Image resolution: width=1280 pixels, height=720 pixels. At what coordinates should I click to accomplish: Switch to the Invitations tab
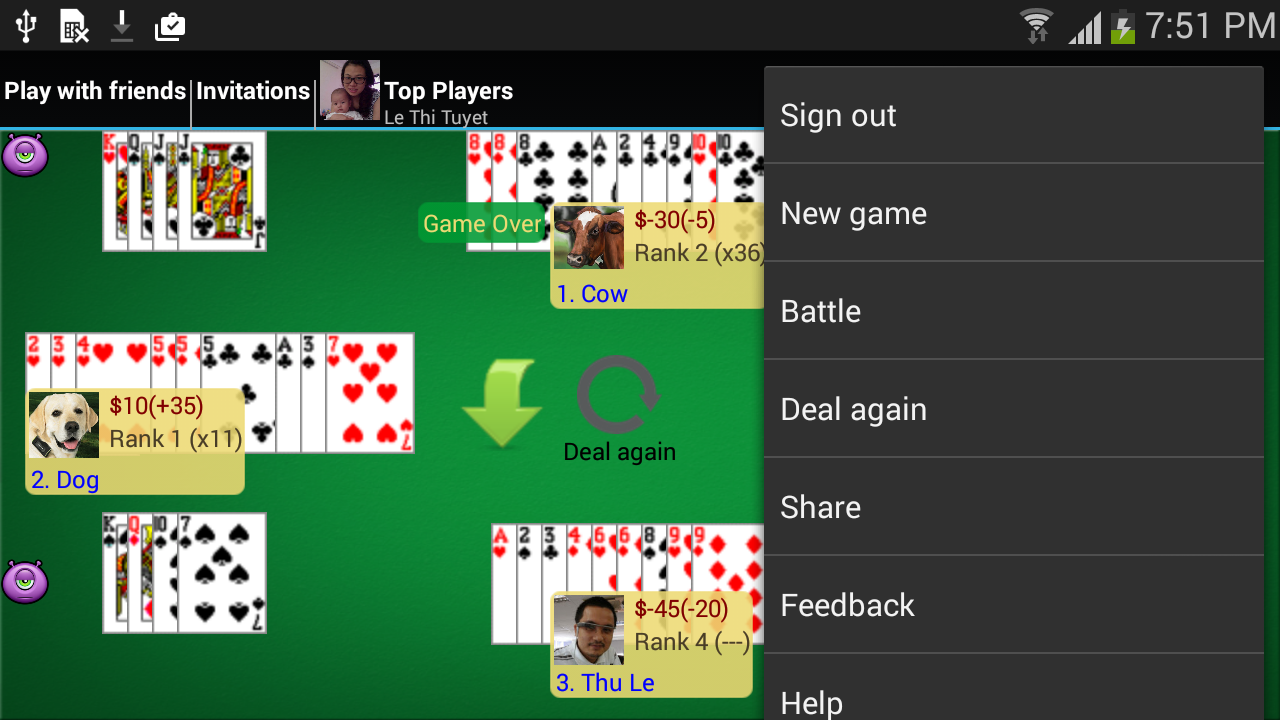pos(253,91)
